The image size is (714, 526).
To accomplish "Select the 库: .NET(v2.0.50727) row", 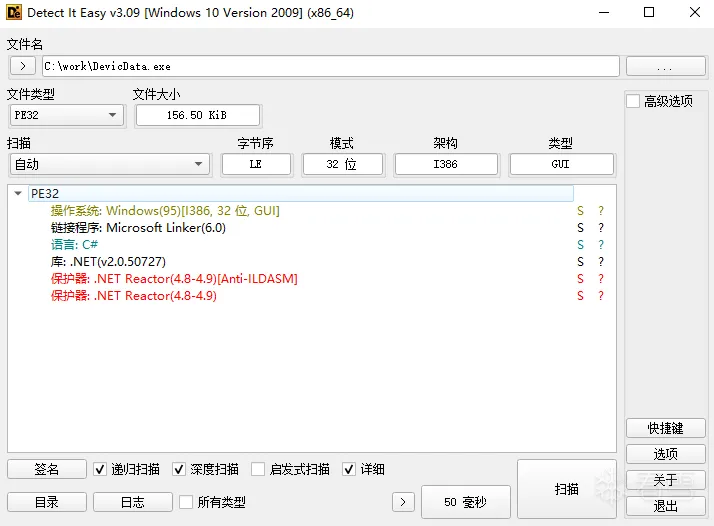I will (x=108, y=262).
